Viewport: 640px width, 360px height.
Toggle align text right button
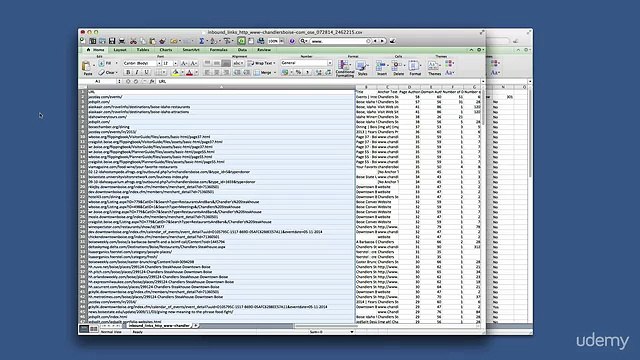point(226,73)
